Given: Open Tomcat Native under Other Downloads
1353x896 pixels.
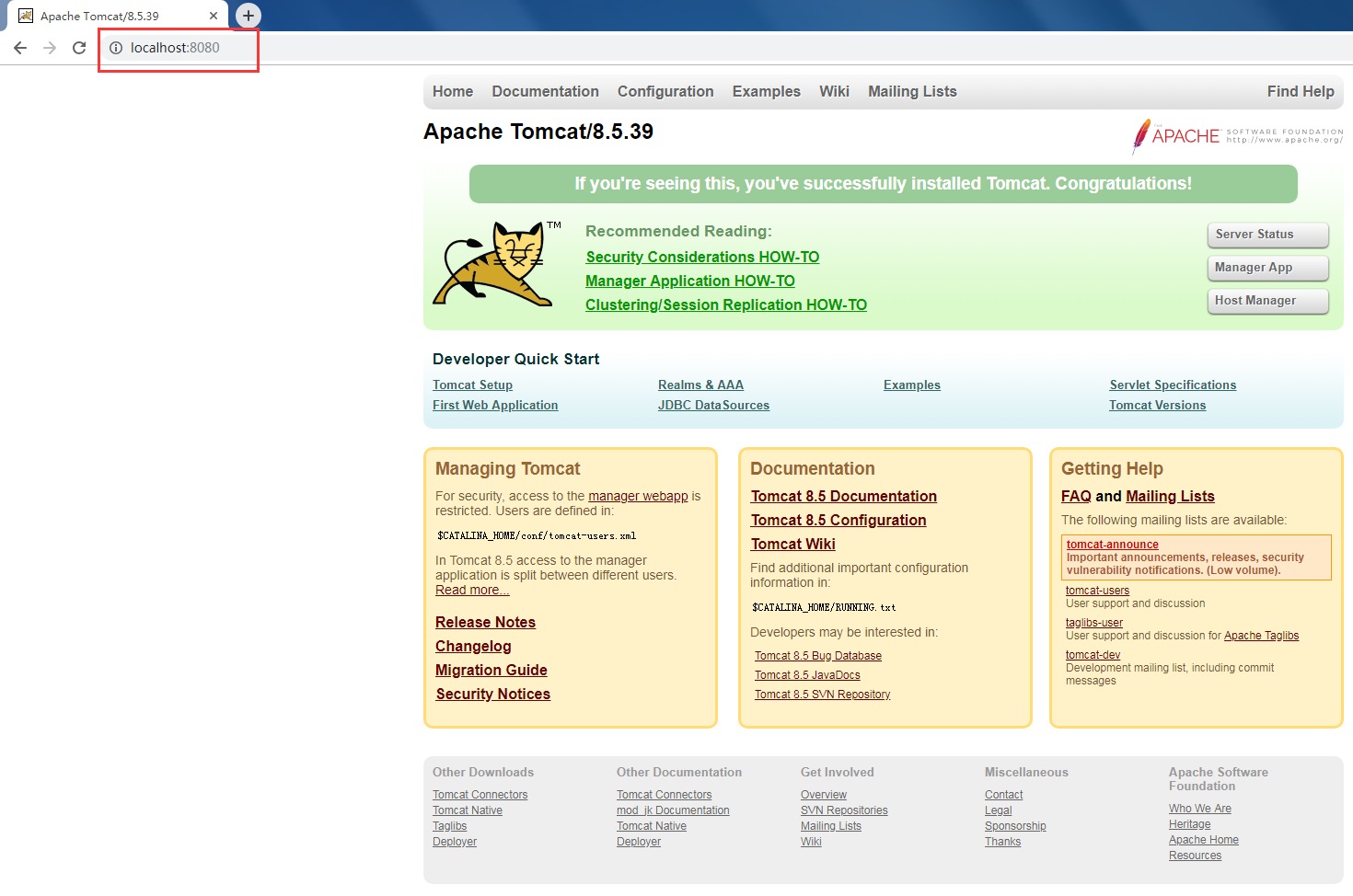Looking at the screenshot, I should (x=468, y=810).
